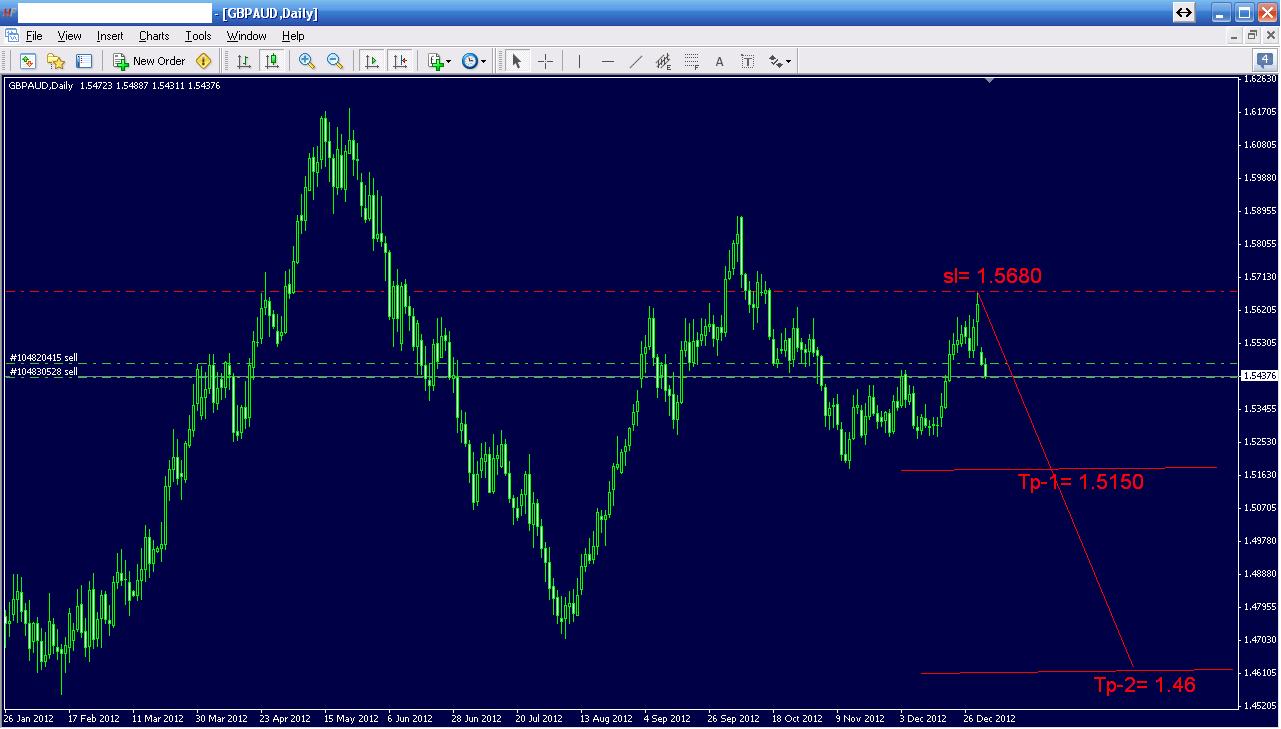Image resolution: width=1281 pixels, height=729 pixels.
Task: Select candlestick chart mode
Action: pos(271,61)
